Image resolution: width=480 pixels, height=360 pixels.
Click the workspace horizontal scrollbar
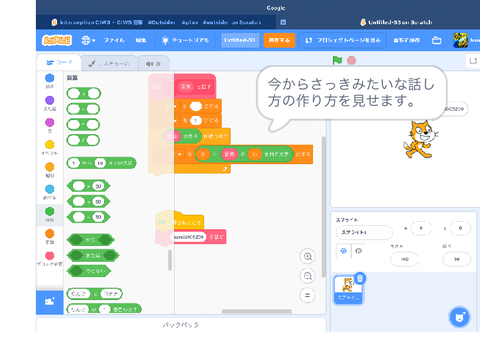click(x=257, y=311)
